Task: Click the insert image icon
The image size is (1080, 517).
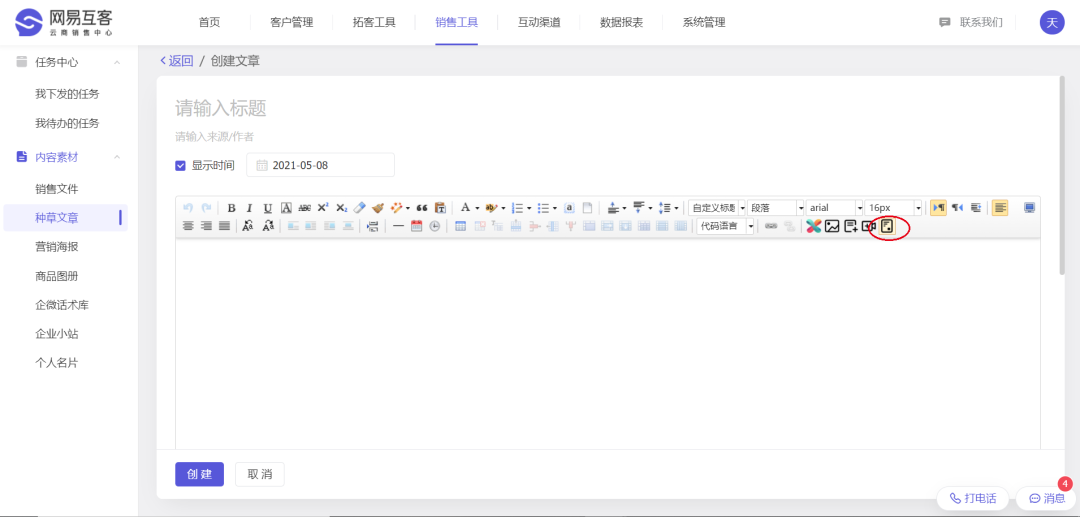Action: (x=831, y=226)
